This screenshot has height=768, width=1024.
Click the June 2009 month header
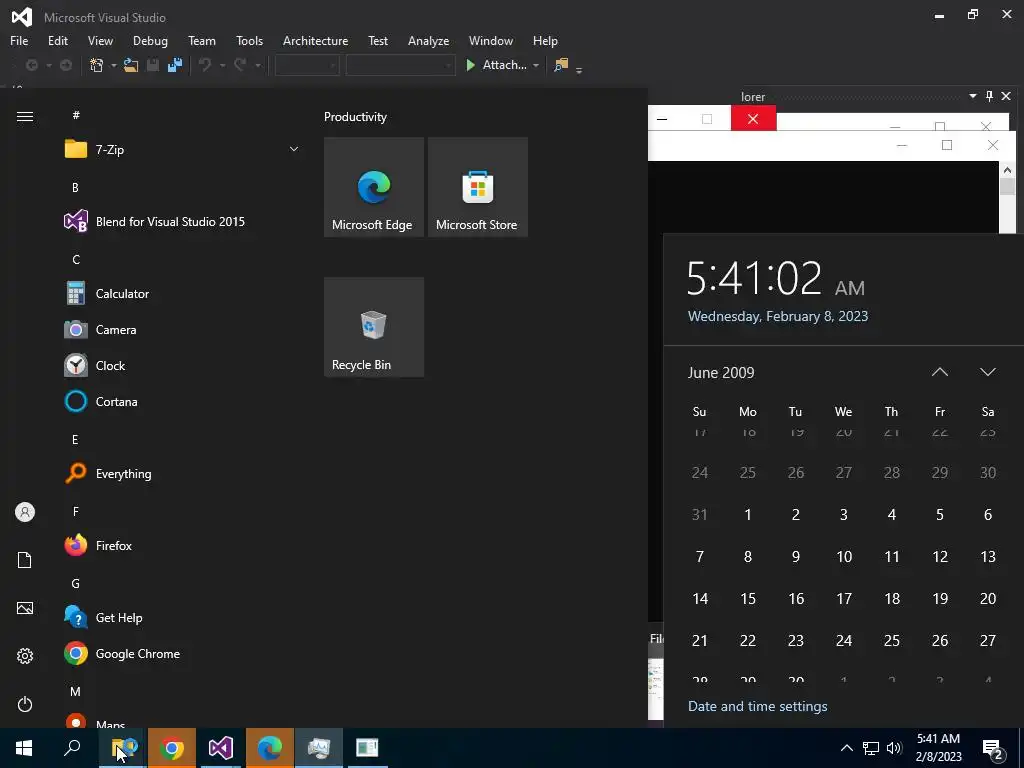721,372
